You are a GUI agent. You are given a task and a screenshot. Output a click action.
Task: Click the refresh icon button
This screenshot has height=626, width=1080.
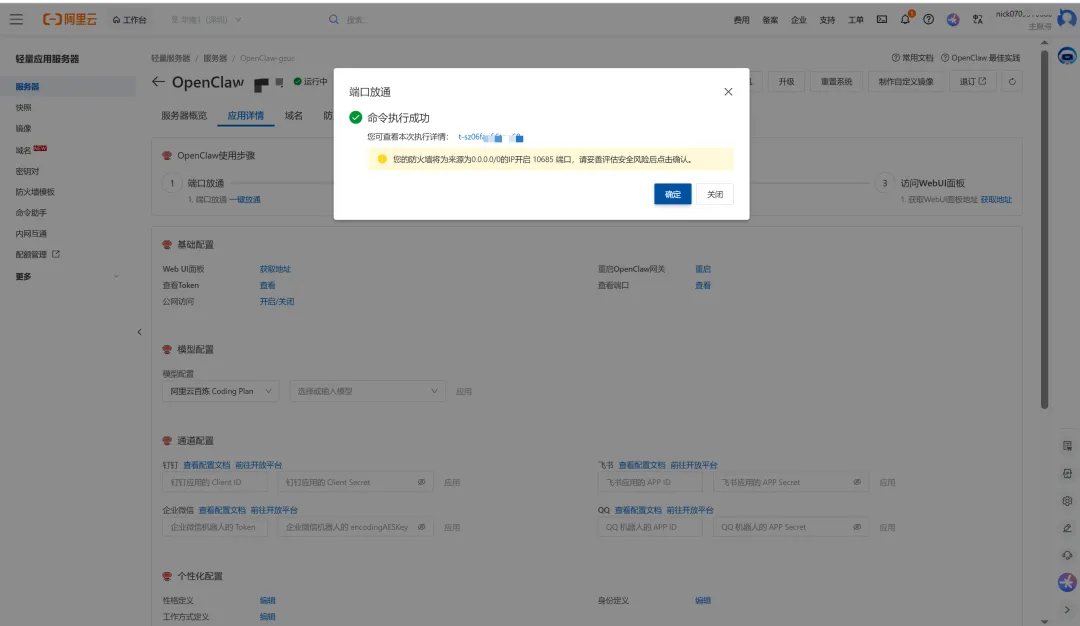(x=1012, y=81)
